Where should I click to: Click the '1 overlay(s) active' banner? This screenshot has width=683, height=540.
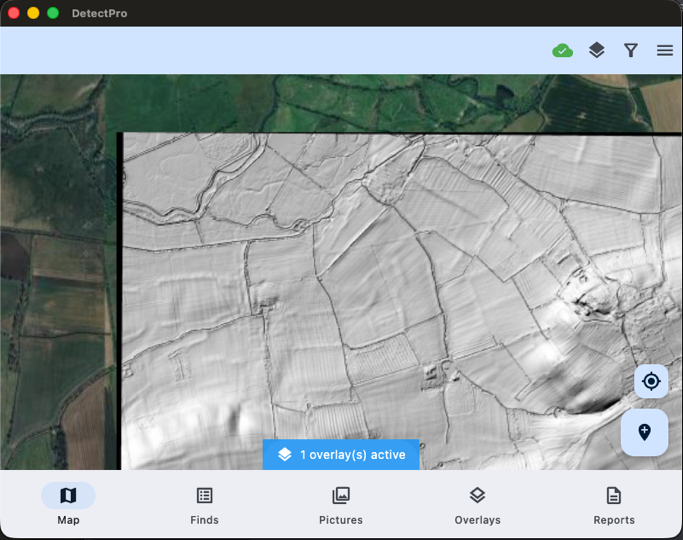coord(341,455)
